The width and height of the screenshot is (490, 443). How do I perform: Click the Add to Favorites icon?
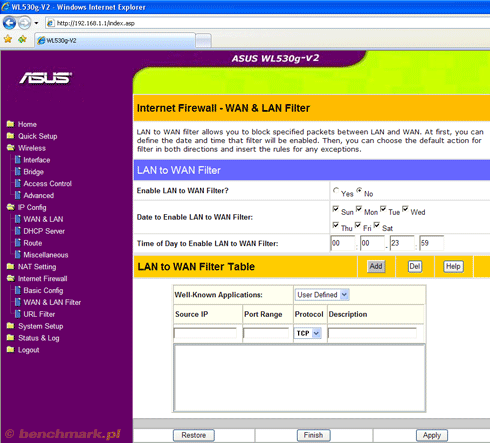point(22,39)
